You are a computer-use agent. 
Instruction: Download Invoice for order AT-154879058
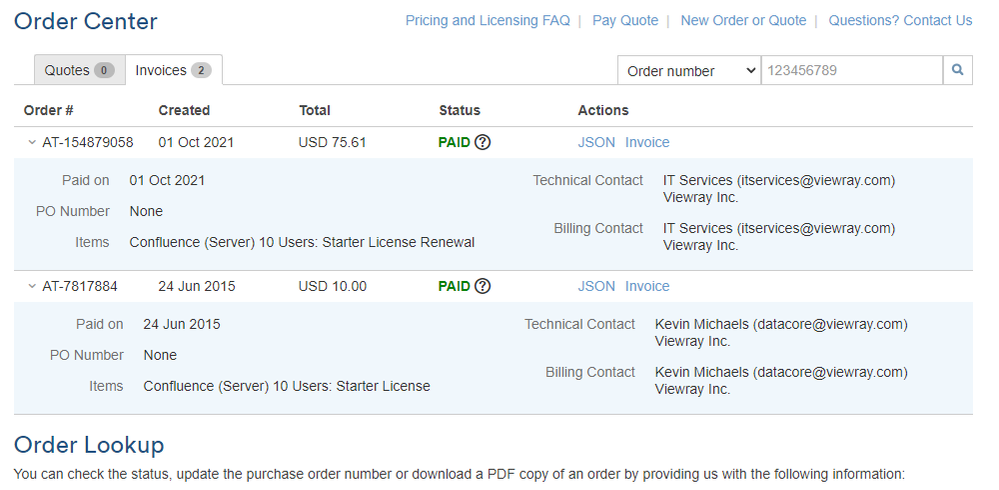(x=647, y=142)
